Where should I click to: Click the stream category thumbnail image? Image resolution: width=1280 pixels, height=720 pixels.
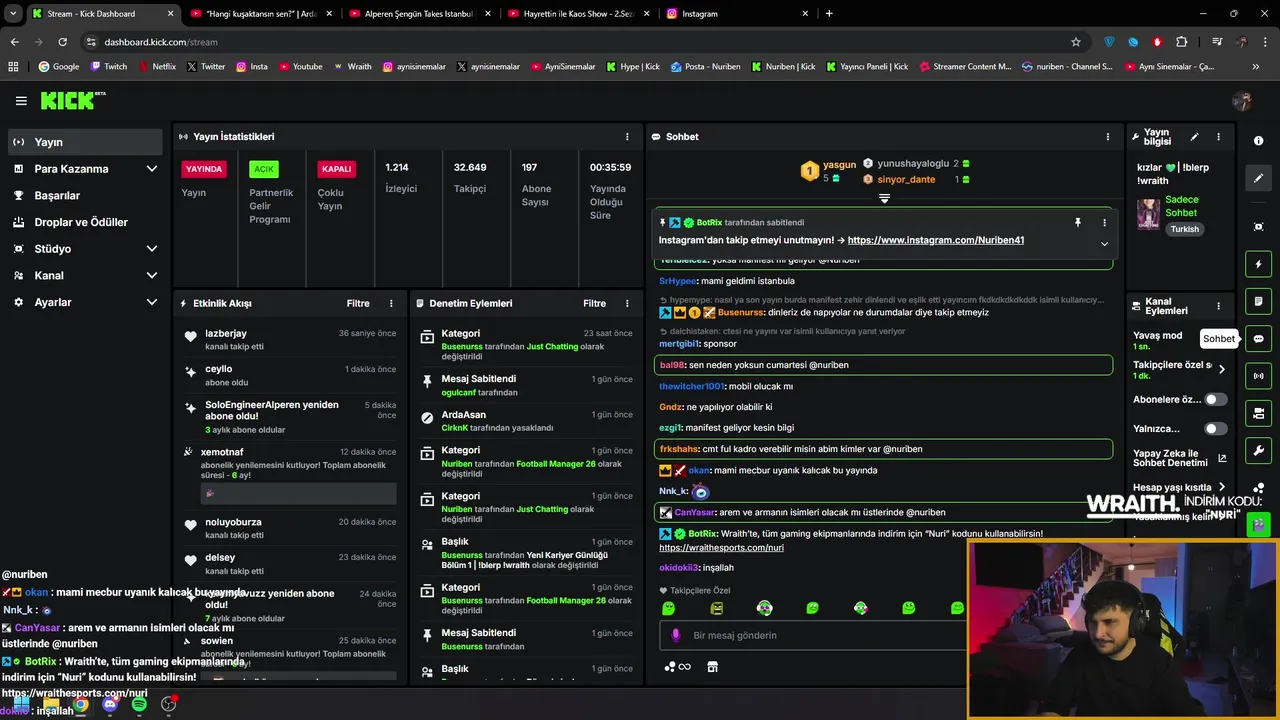(1148, 214)
